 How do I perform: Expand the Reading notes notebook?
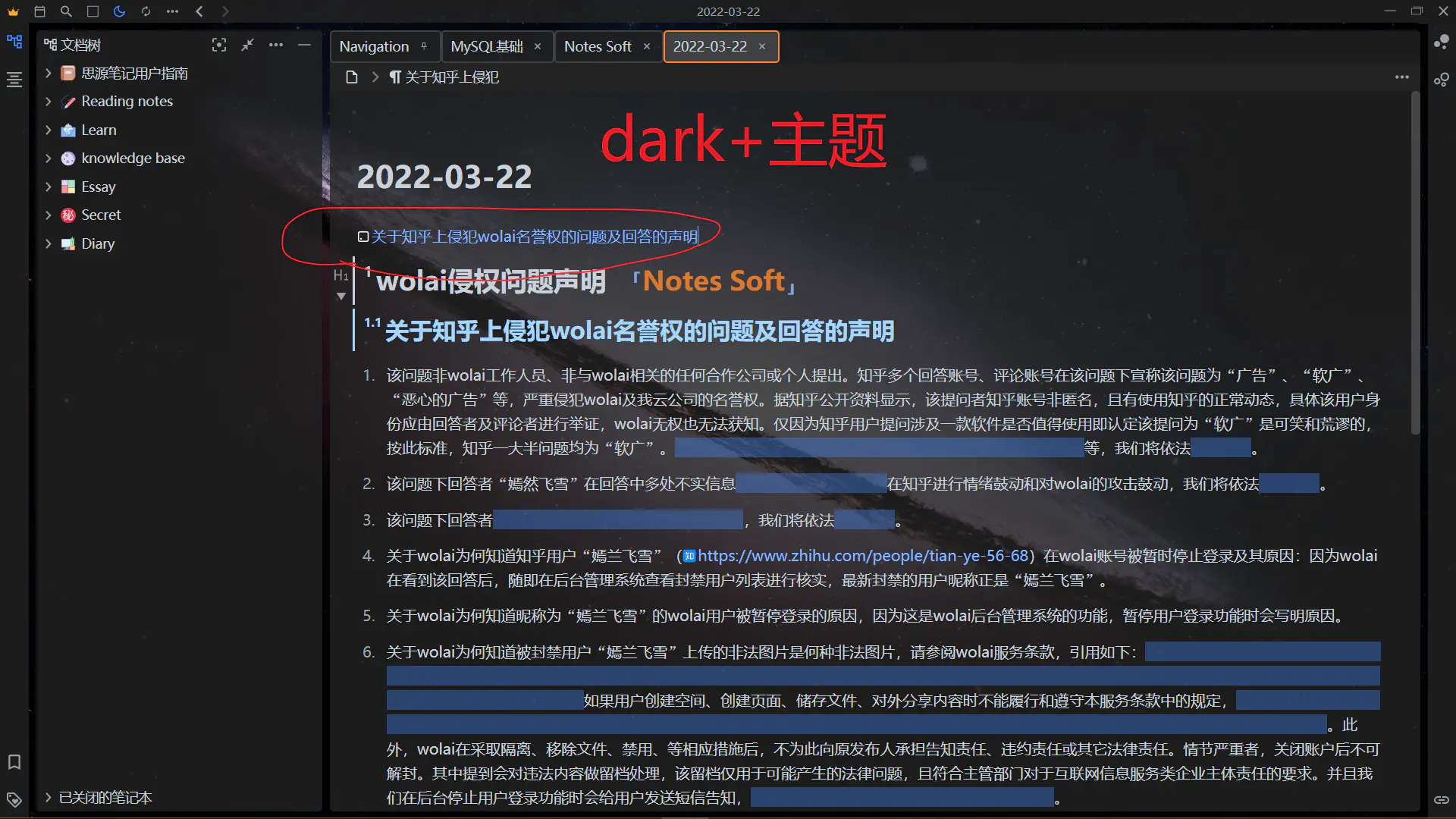49,102
